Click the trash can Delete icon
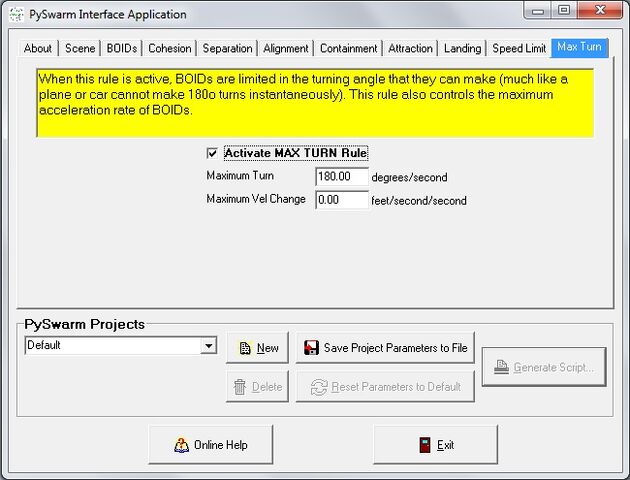Viewport: 630px width, 480px height. pyautogui.click(x=240, y=387)
